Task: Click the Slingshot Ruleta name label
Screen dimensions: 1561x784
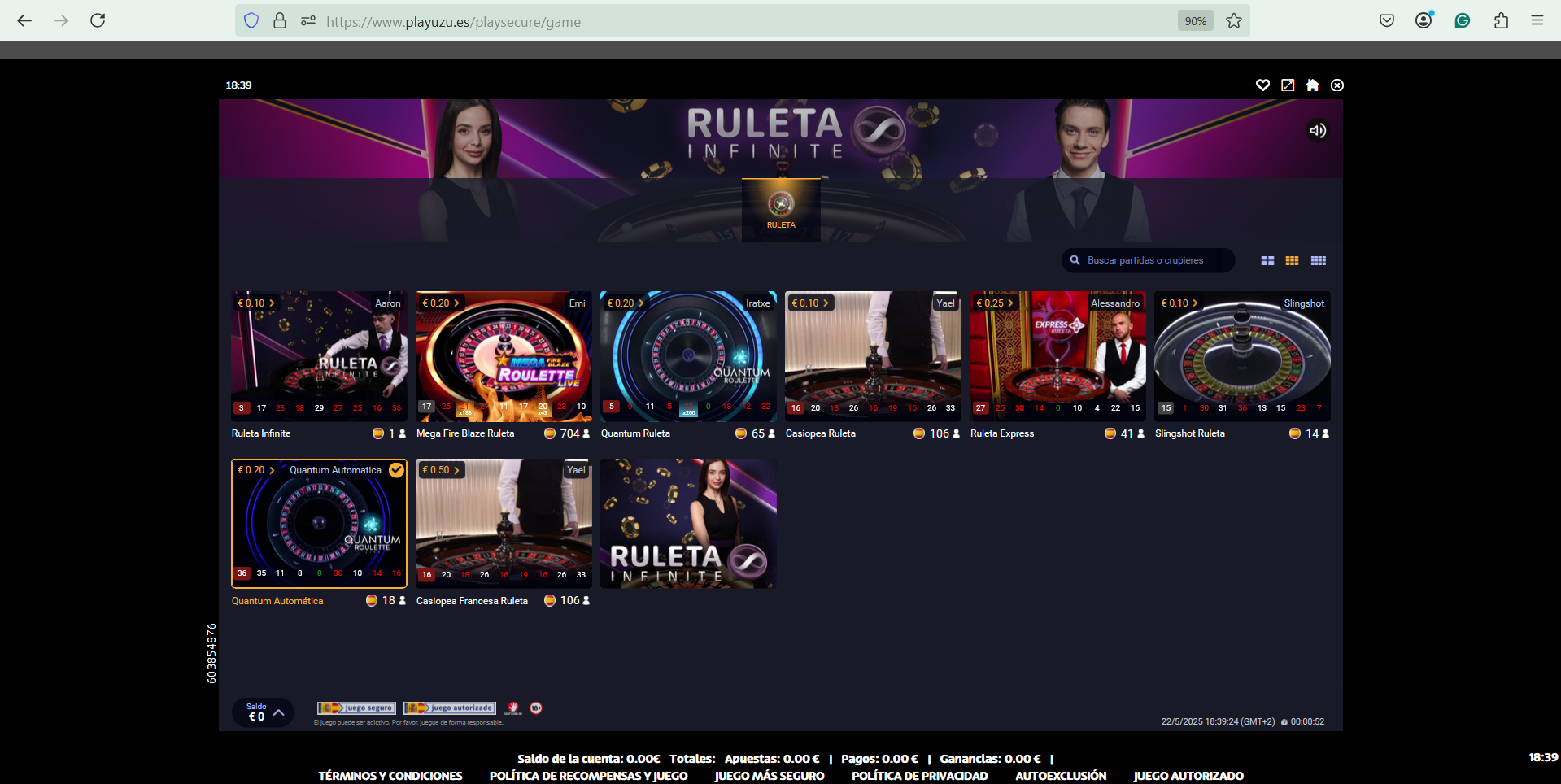Action: [x=1190, y=433]
